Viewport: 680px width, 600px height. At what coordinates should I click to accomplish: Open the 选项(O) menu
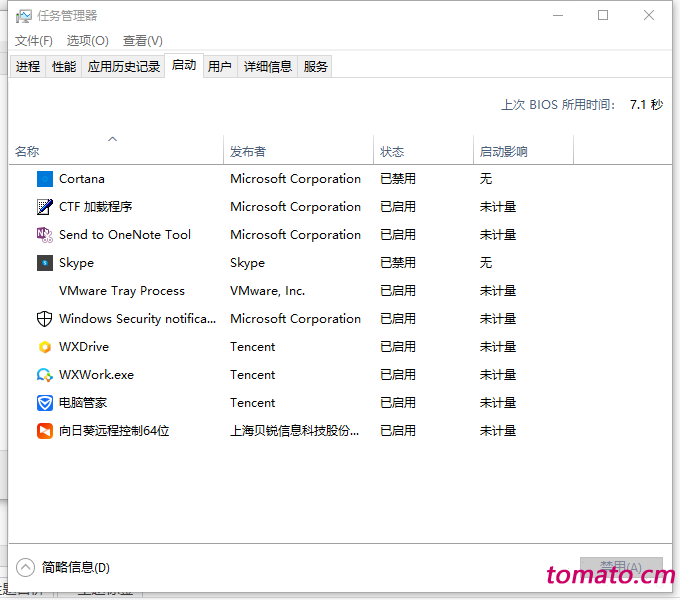(88, 41)
